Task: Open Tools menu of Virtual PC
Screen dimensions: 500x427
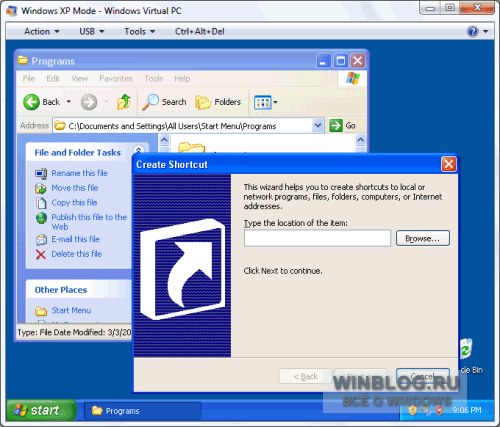Action: coord(140,31)
